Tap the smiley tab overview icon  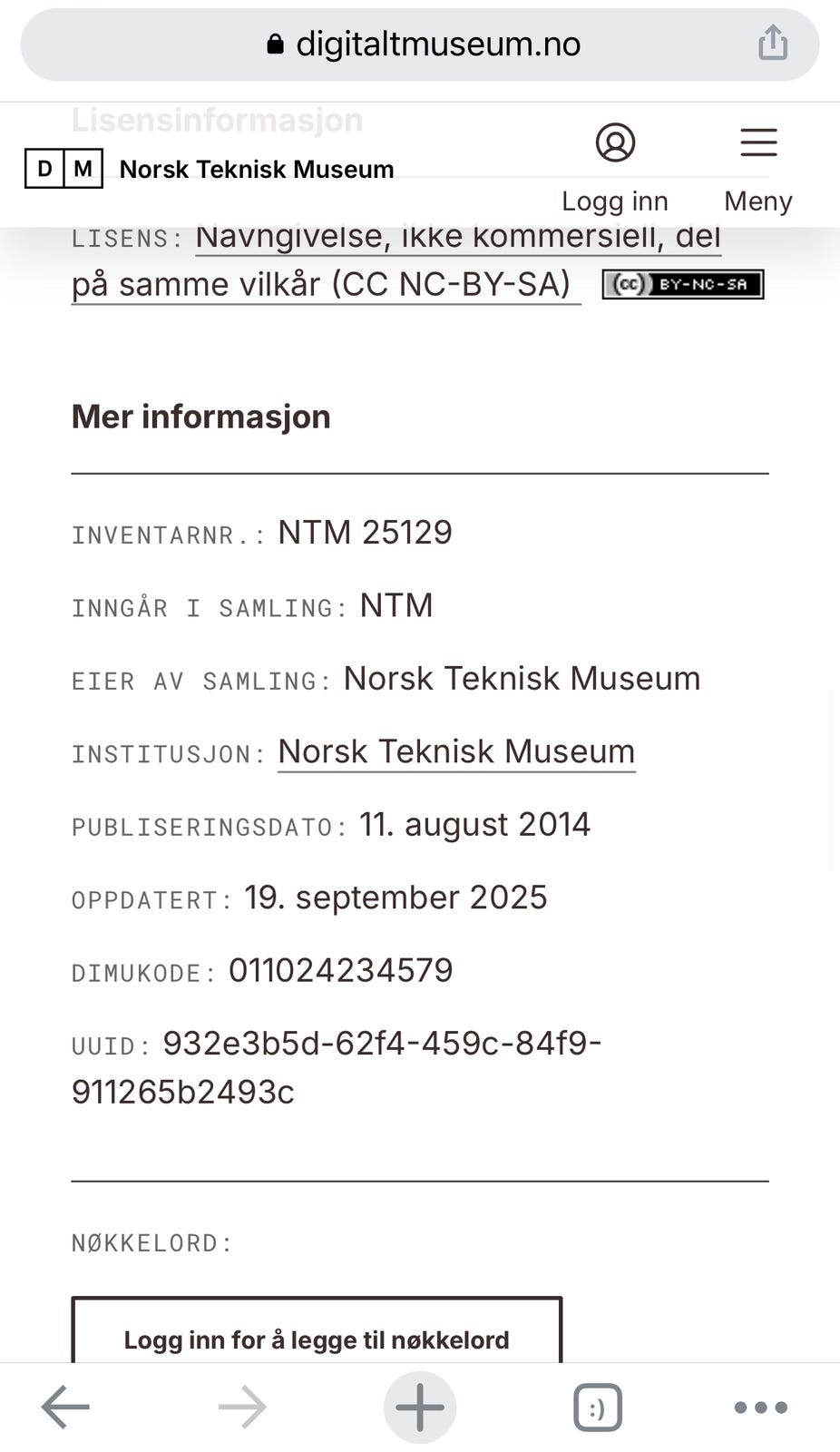pyautogui.click(x=597, y=1406)
